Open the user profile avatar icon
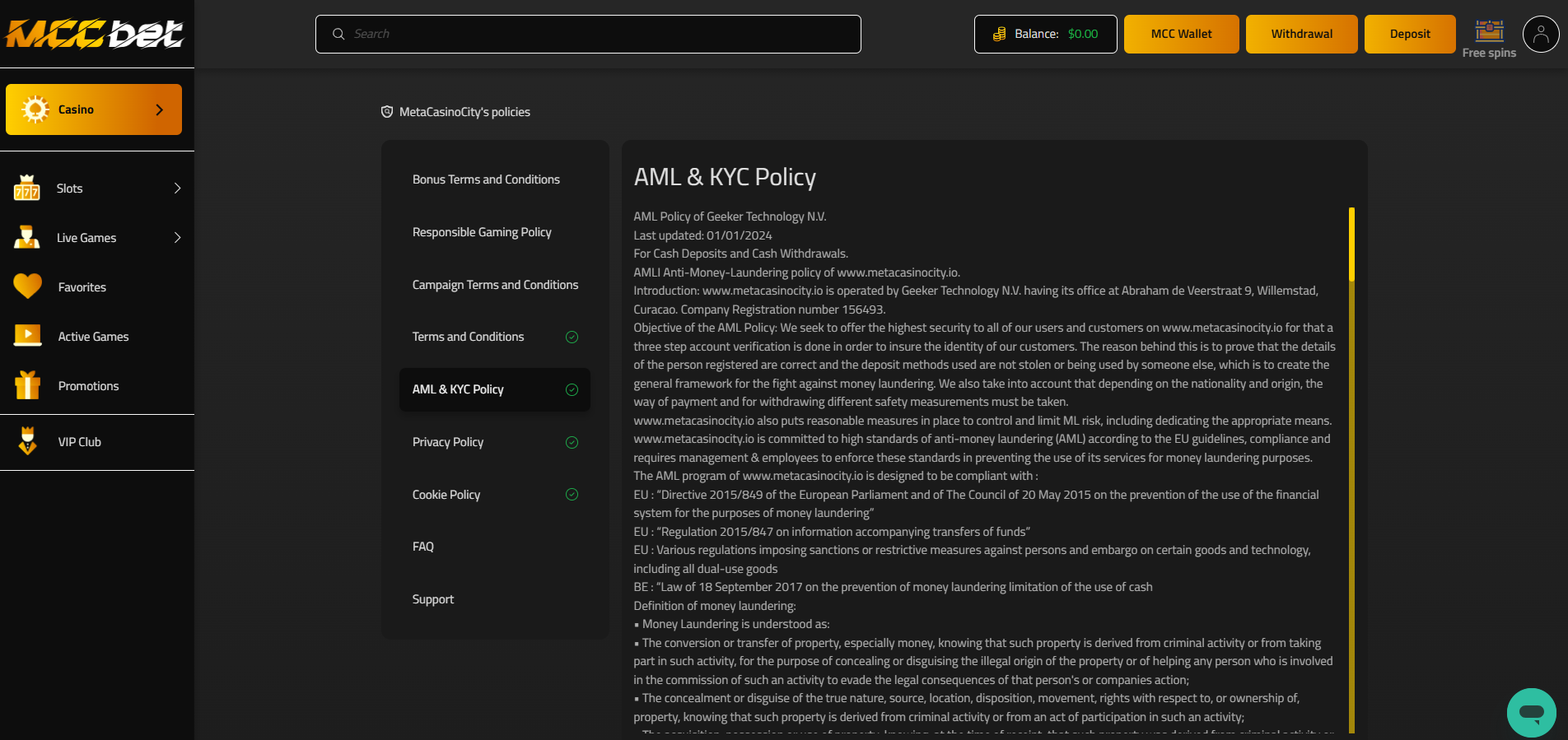1568x740 pixels. 1540,35
